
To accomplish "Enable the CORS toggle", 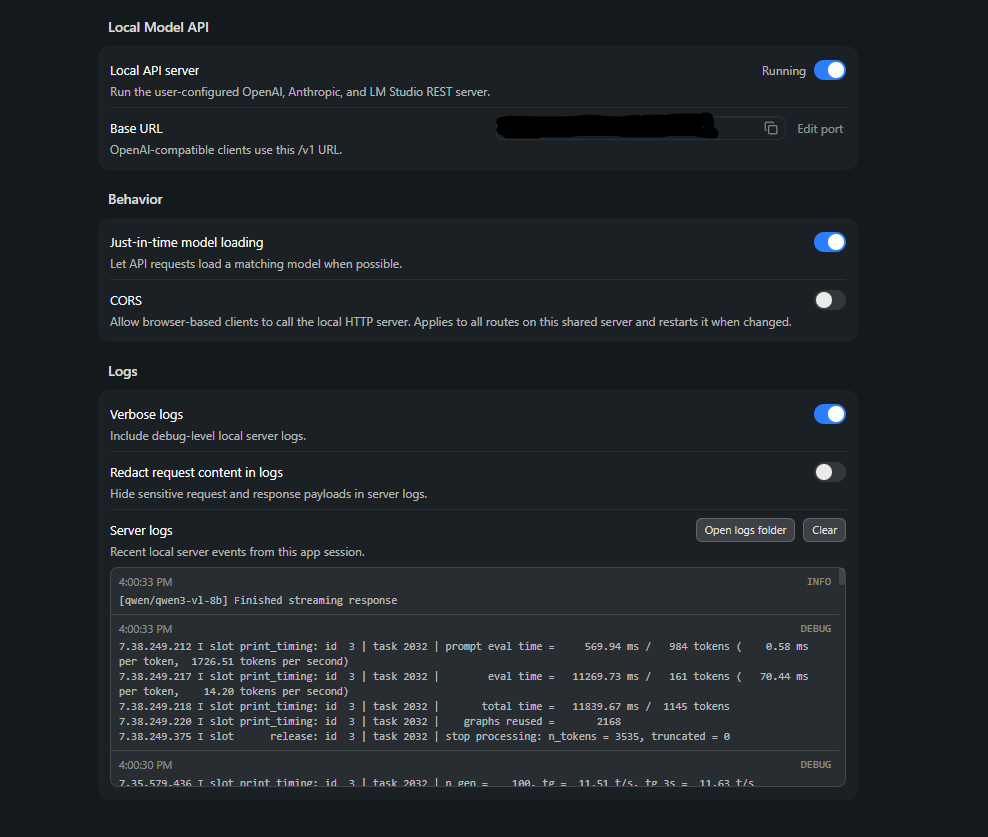I will [829, 300].
